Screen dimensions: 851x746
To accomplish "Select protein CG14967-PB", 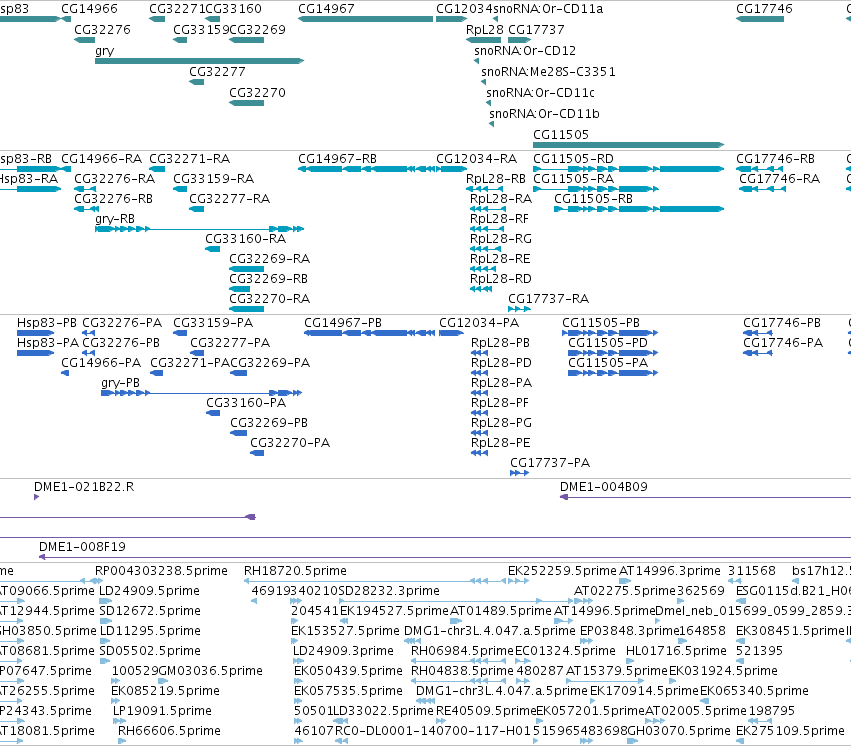I will [x=342, y=323].
